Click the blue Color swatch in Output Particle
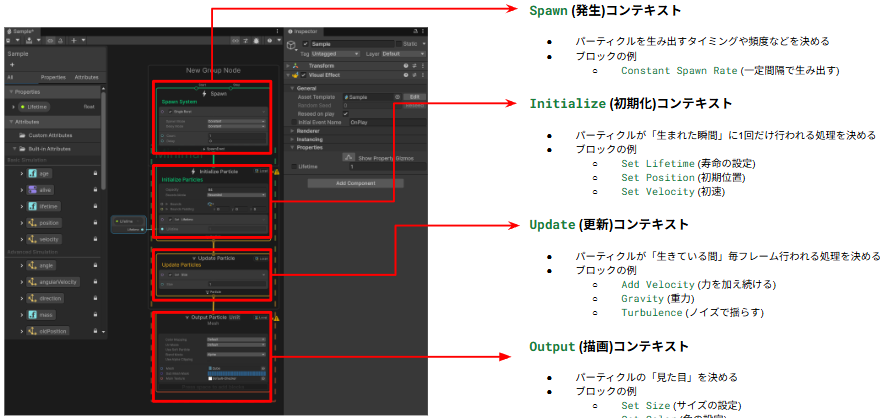Viewport: 887px width, 418px height. (237, 373)
